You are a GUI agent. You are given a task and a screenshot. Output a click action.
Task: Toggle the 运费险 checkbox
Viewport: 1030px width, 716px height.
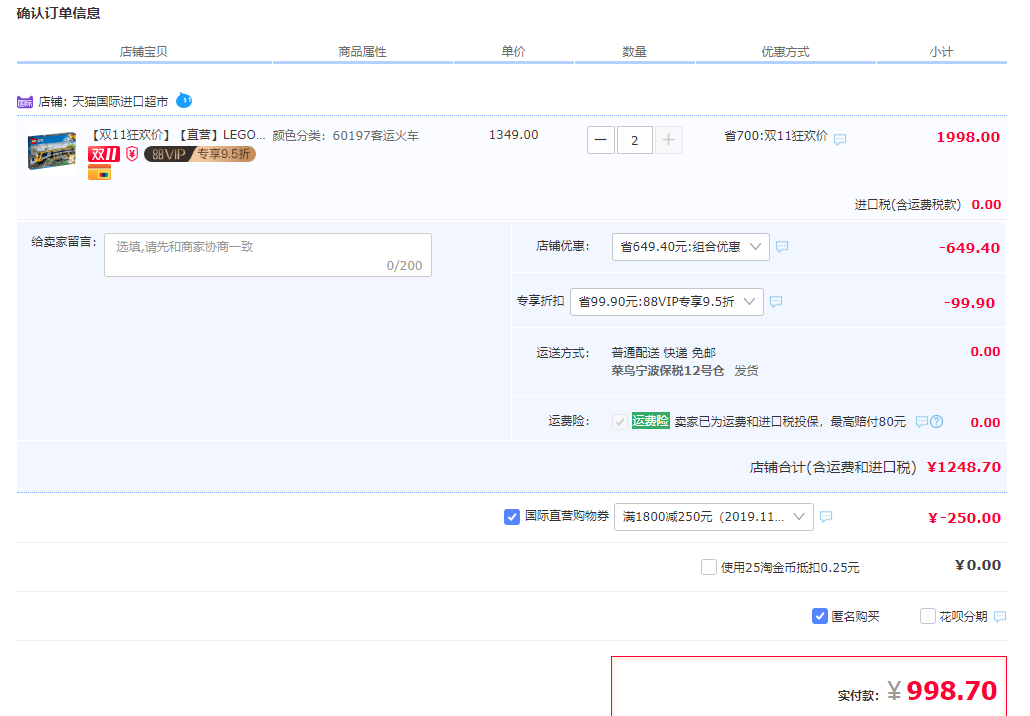click(619, 422)
